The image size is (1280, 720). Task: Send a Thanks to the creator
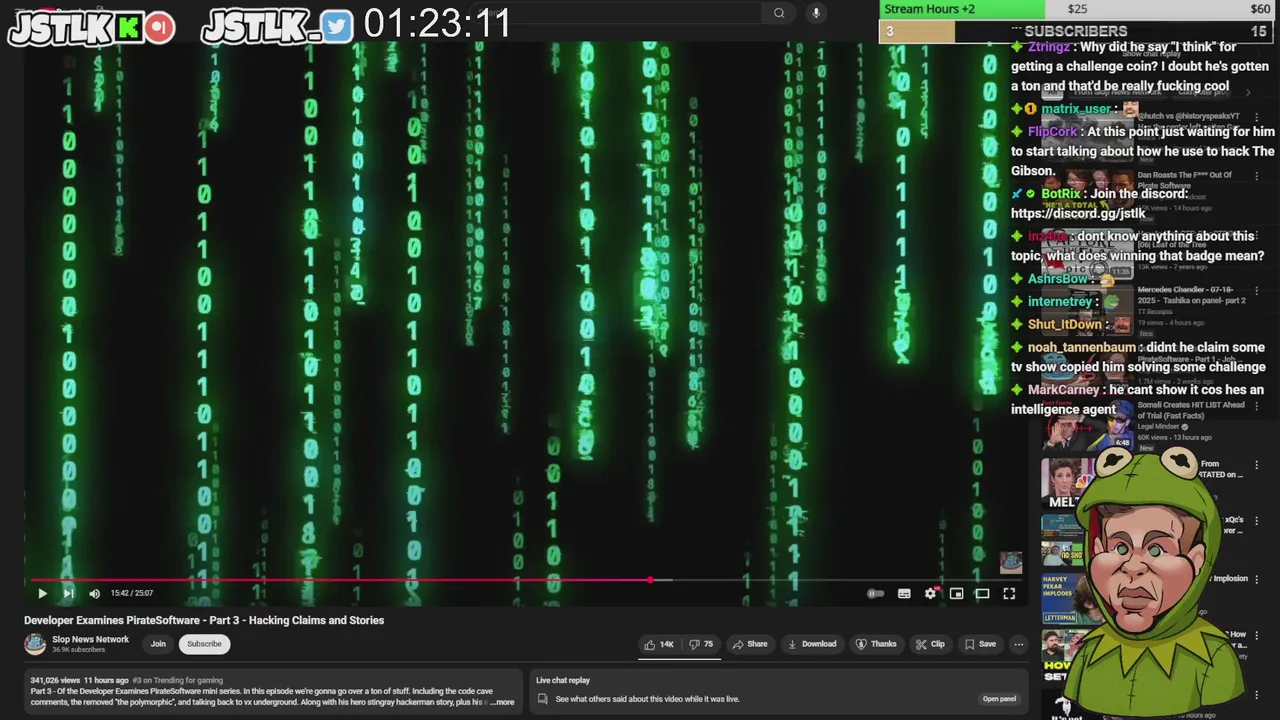tap(876, 644)
